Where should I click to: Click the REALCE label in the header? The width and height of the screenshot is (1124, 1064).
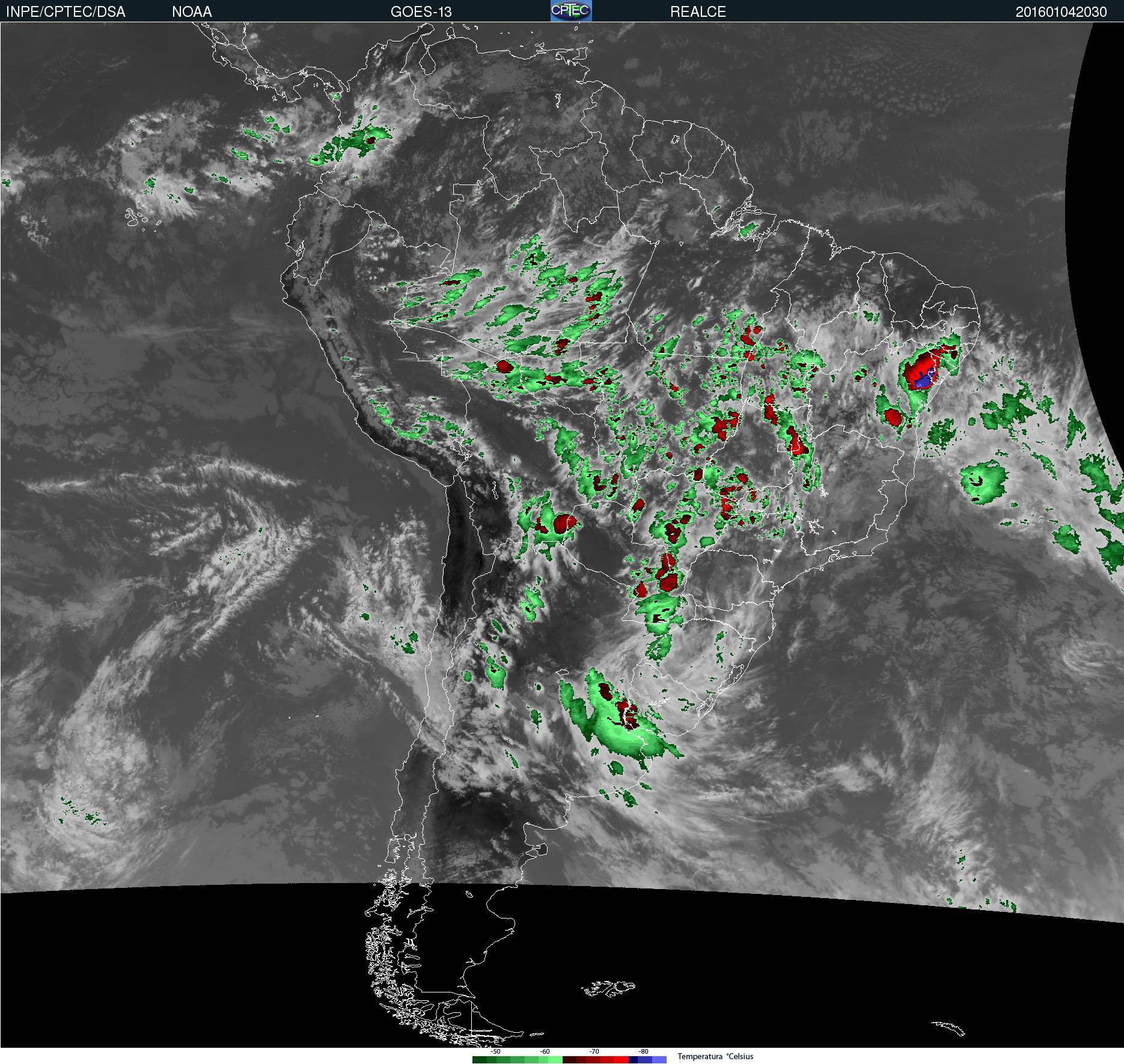[x=698, y=12]
